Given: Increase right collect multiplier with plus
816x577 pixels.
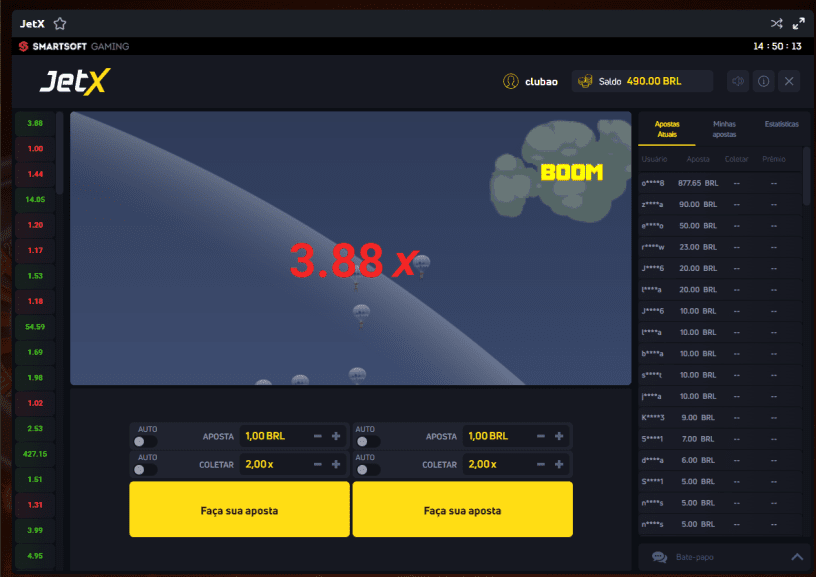Looking at the screenshot, I should coord(559,464).
